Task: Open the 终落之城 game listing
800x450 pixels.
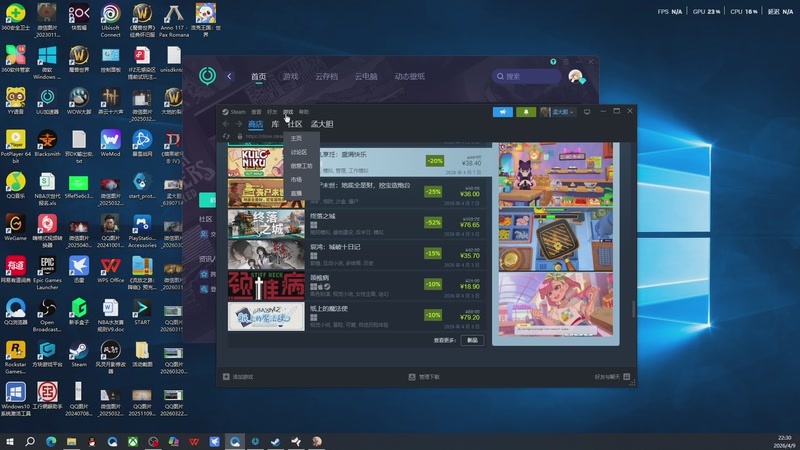Action: tap(357, 223)
